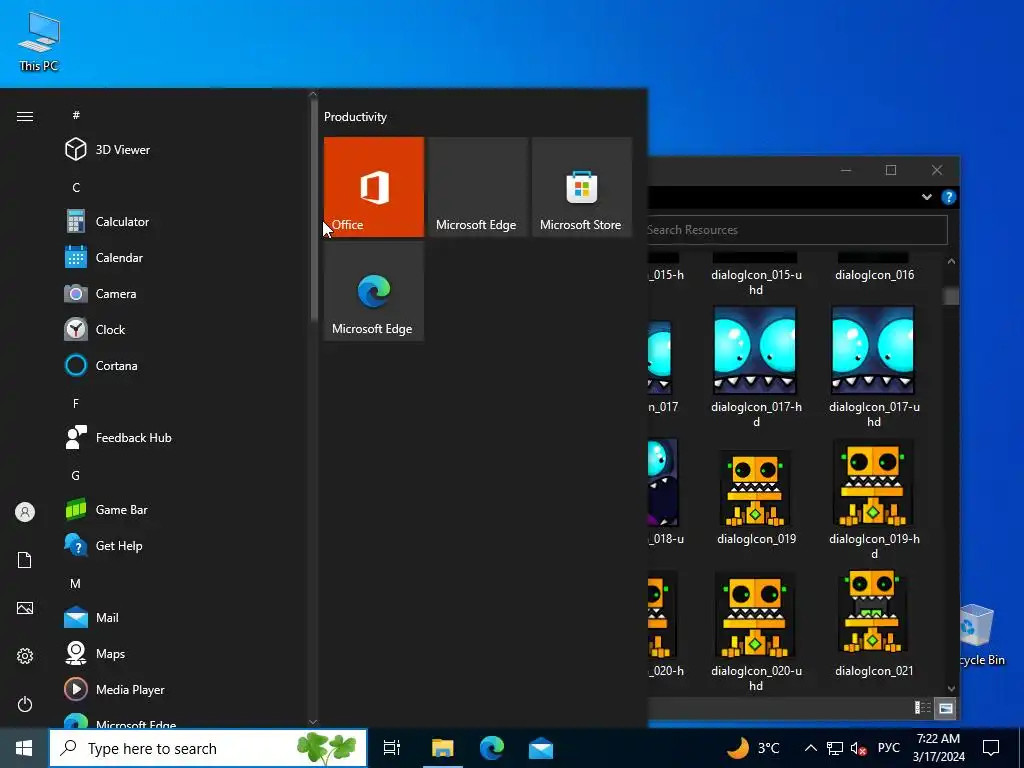Click the Start app list scrollbar thumb

313,209
